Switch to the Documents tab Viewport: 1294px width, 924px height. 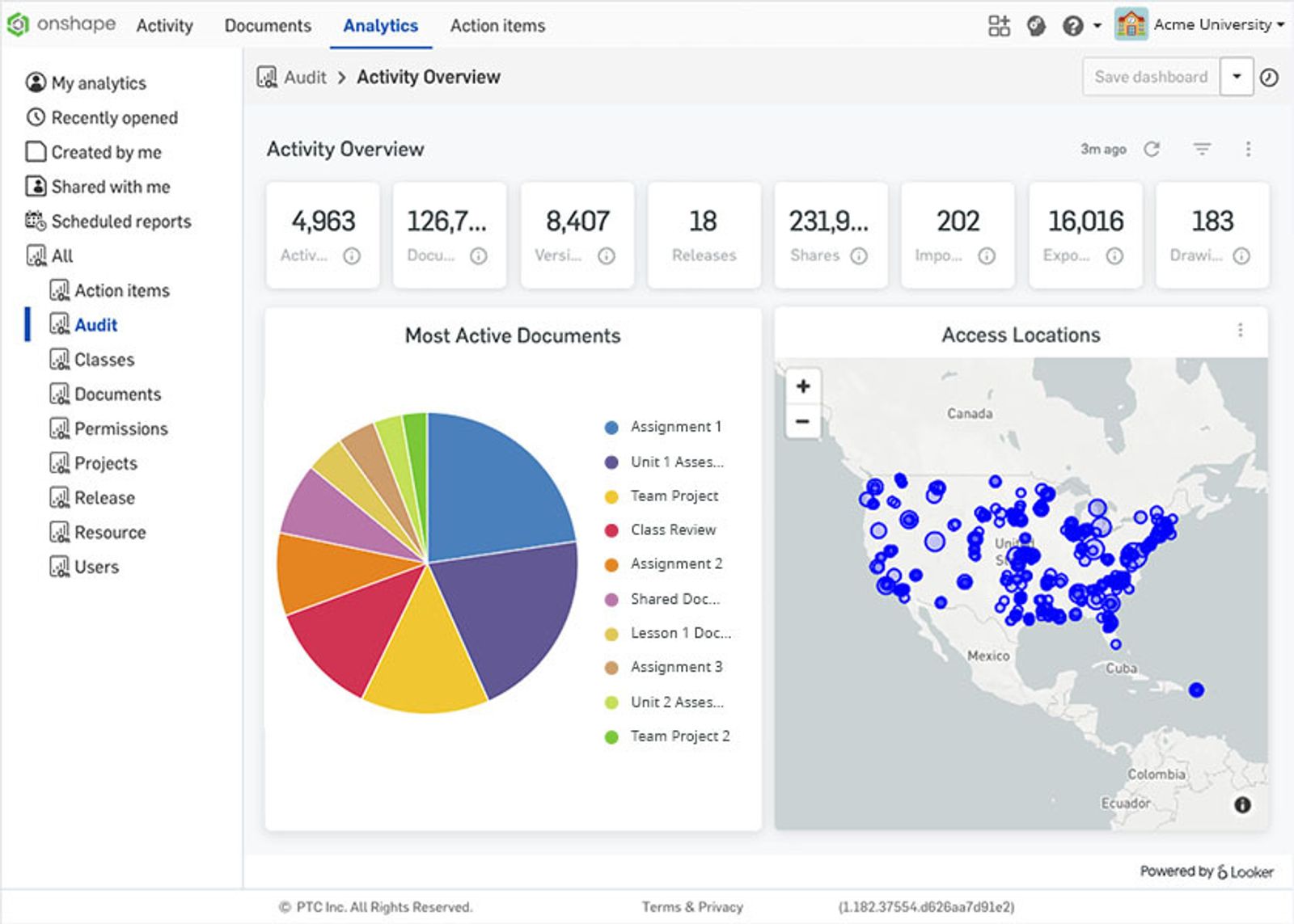(x=268, y=25)
